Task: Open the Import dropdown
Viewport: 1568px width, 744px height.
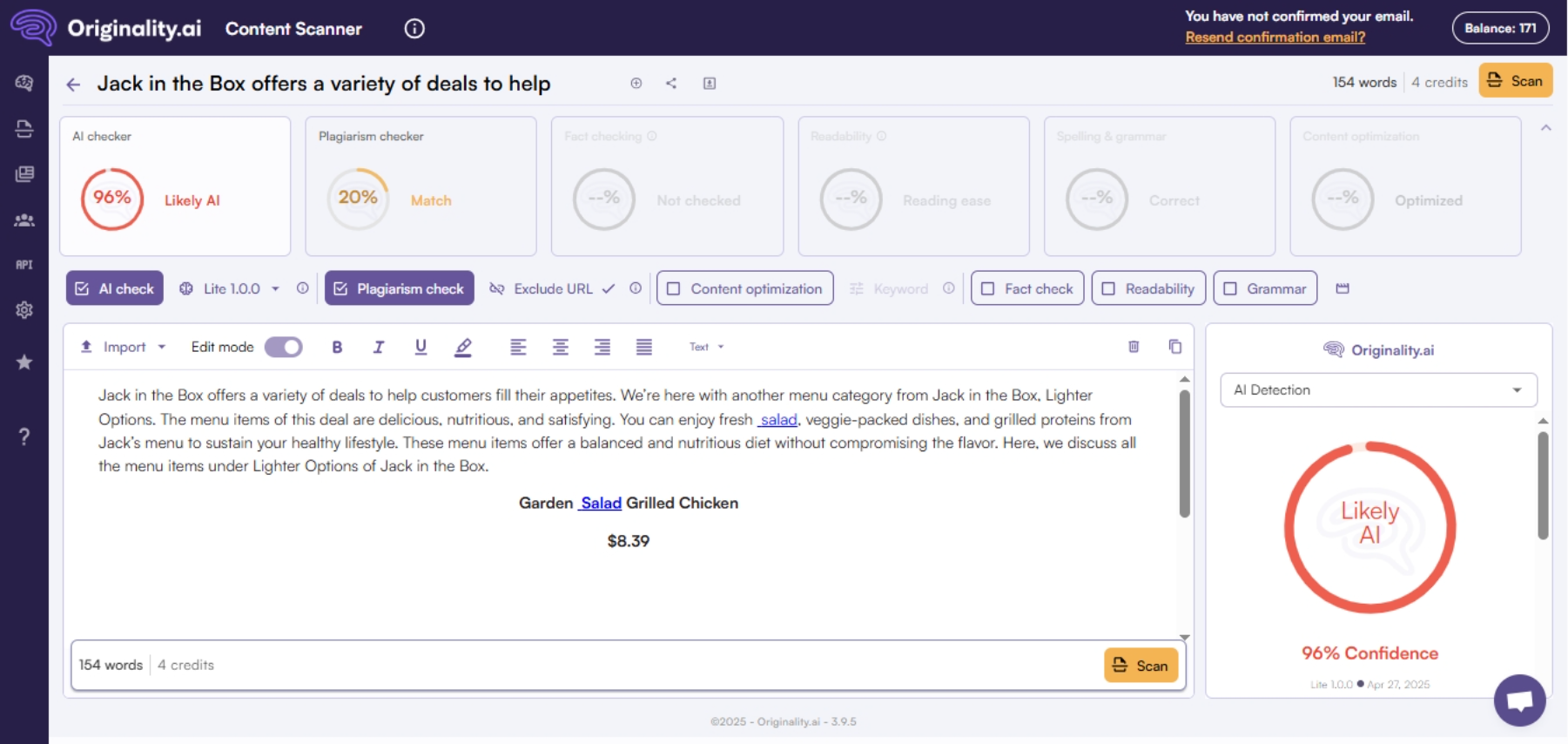Action: [123, 347]
